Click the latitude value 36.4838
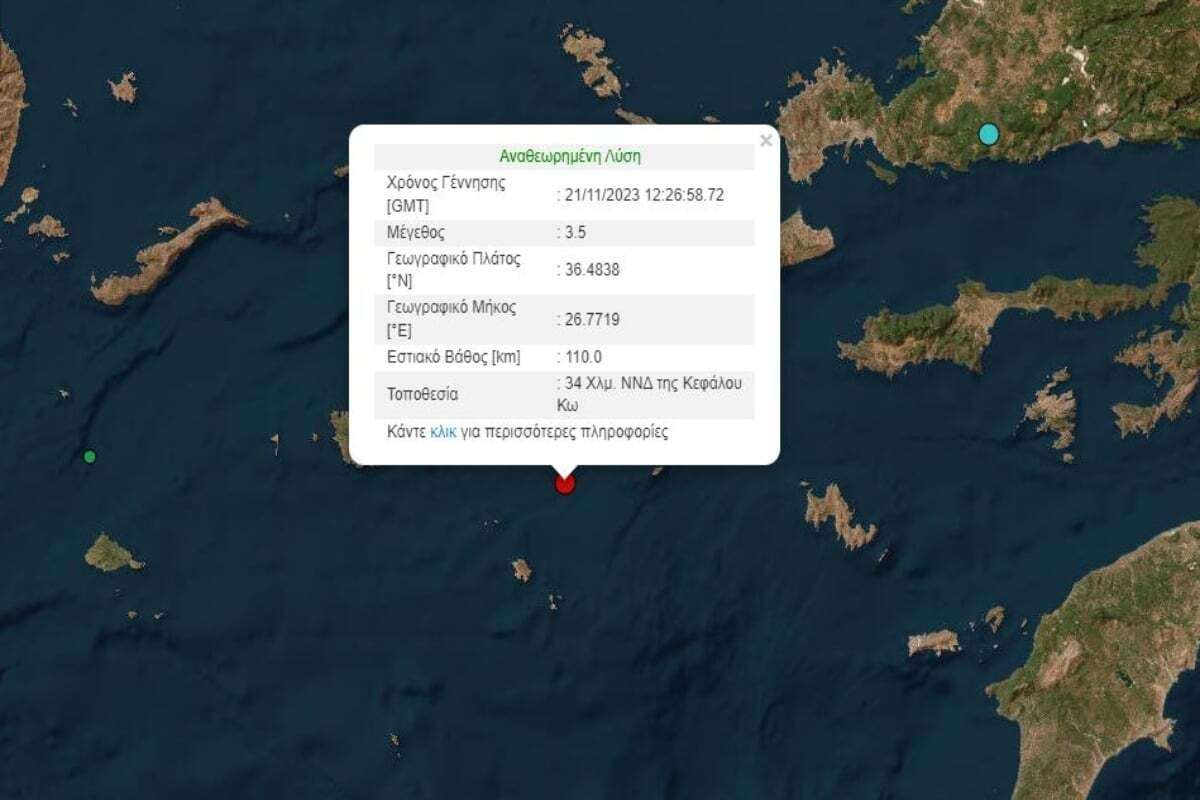 592,269
